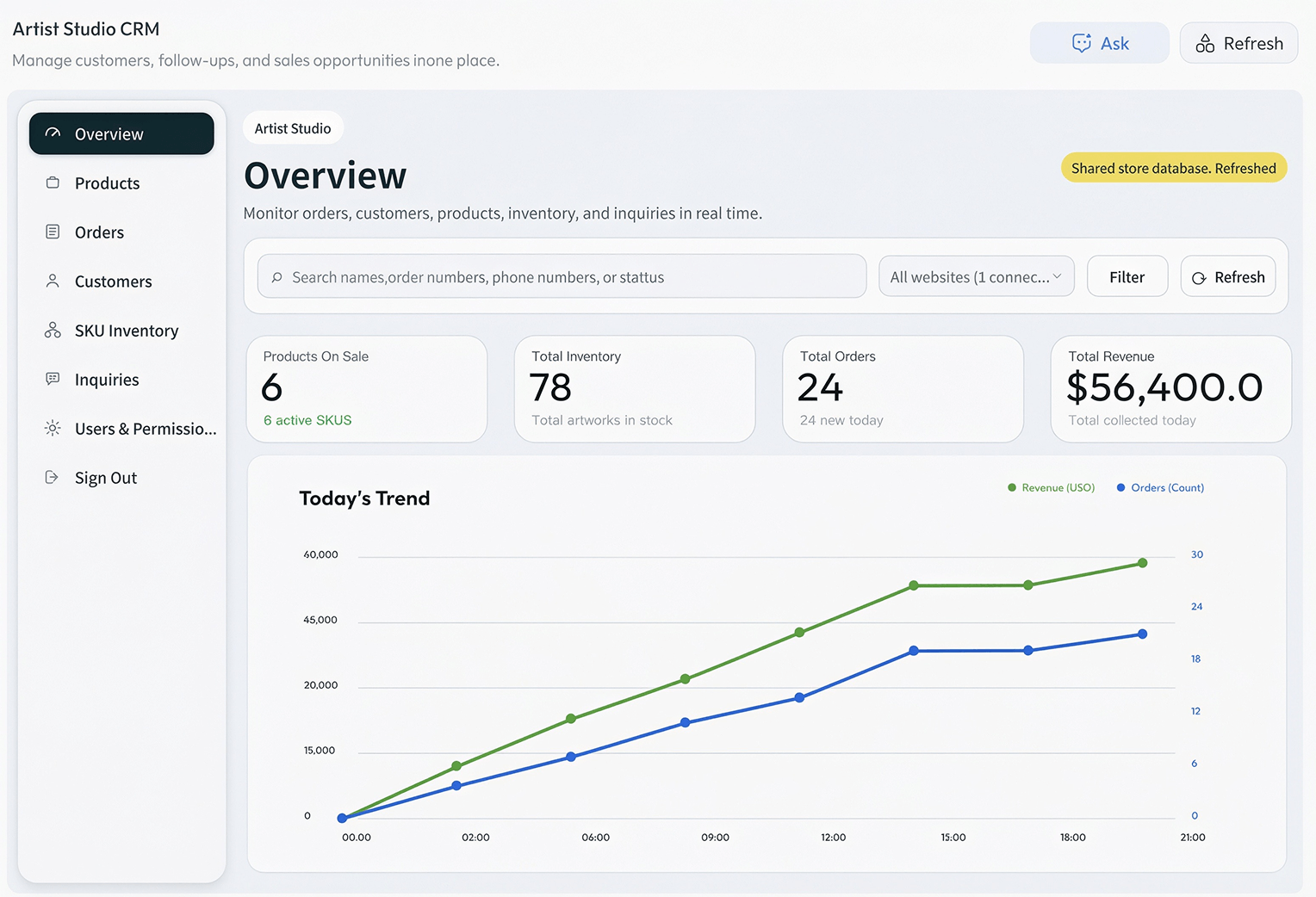Toggle Orders (Count) series in legend
The image size is (1316, 897).
pyautogui.click(x=1160, y=487)
